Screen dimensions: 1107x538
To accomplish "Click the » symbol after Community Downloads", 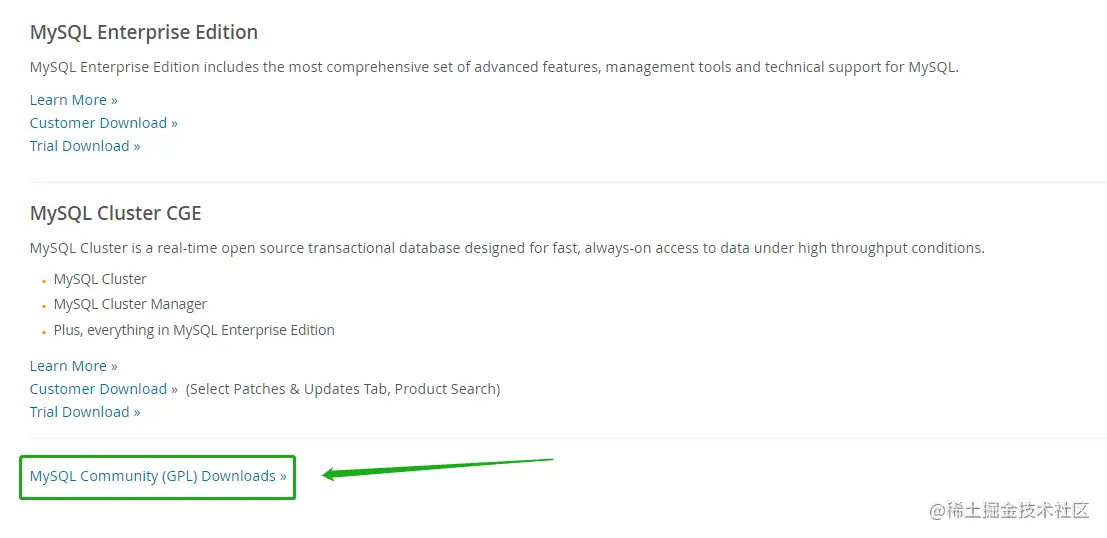I will (x=283, y=477).
